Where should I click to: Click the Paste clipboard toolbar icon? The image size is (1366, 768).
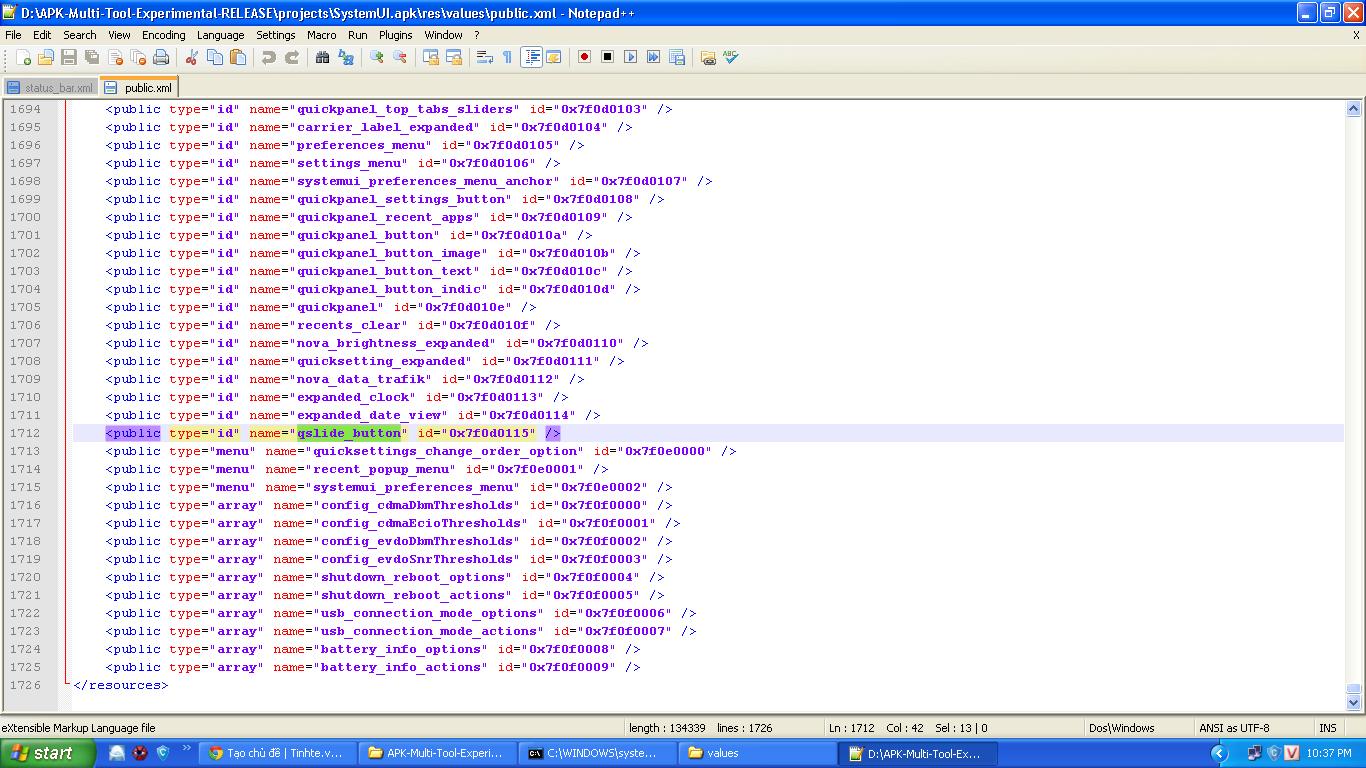[238, 58]
